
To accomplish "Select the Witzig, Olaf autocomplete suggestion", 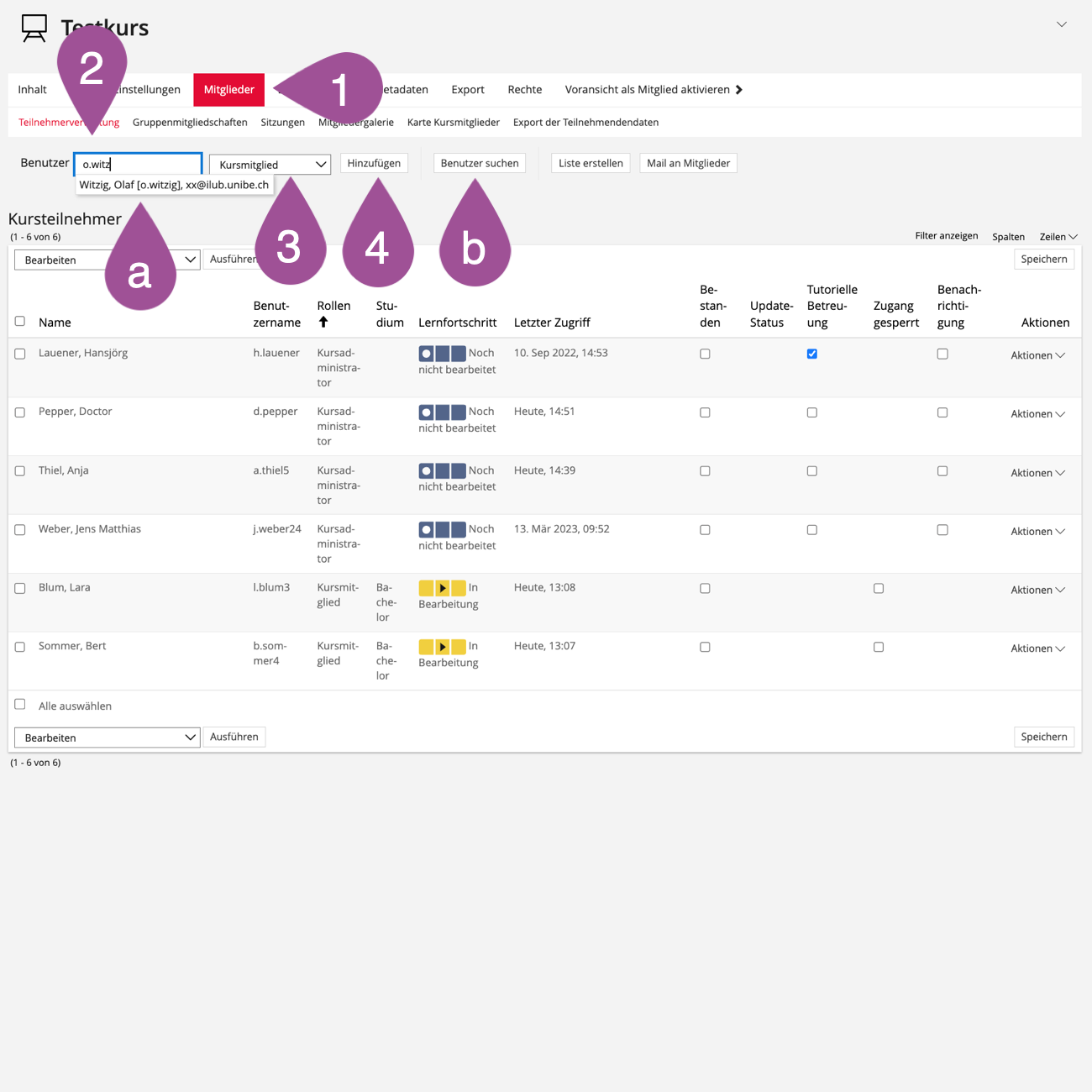I will pyautogui.click(x=174, y=185).
